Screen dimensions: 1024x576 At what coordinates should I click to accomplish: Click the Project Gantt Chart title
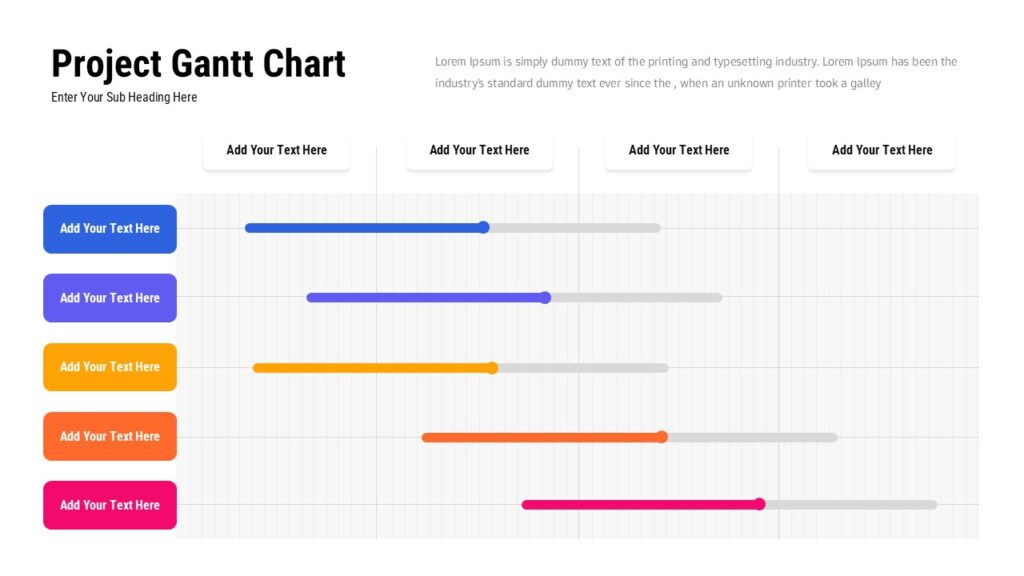click(x=198, y=63)
